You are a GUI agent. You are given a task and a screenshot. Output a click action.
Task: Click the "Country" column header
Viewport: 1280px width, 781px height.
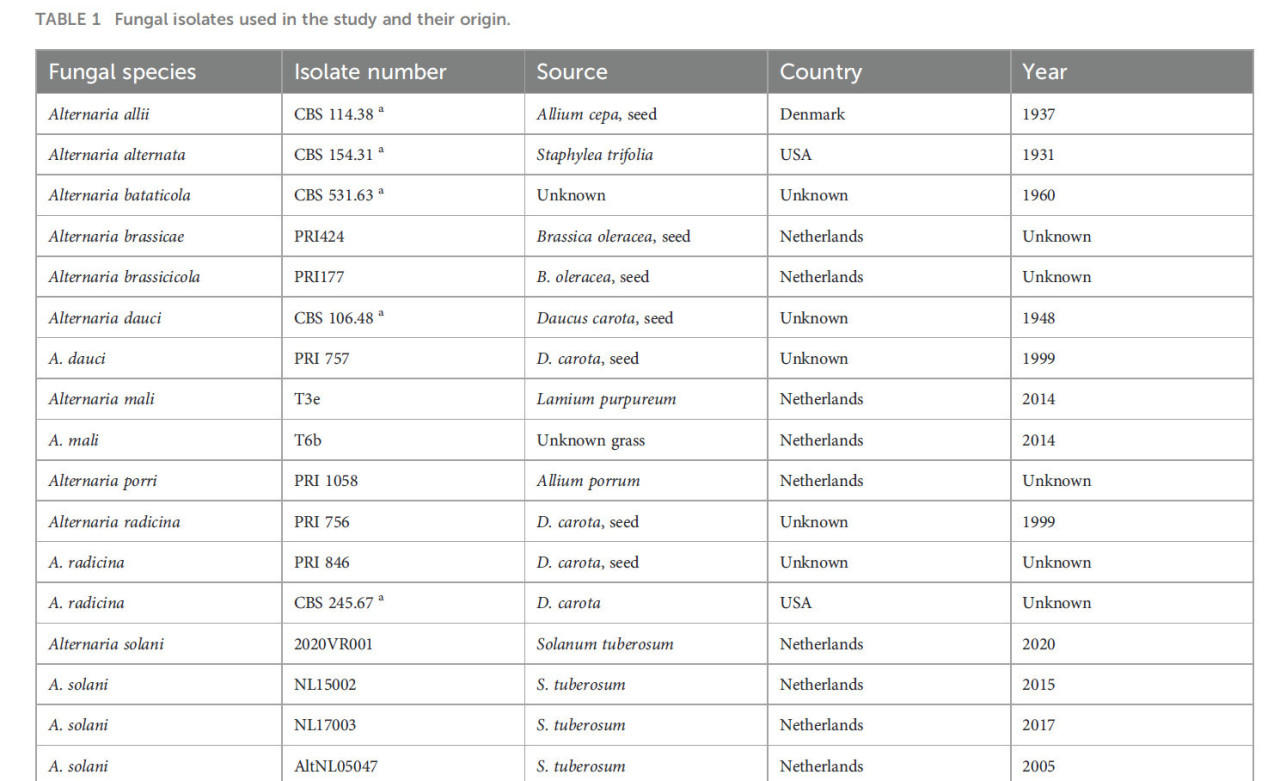point(820,72)
